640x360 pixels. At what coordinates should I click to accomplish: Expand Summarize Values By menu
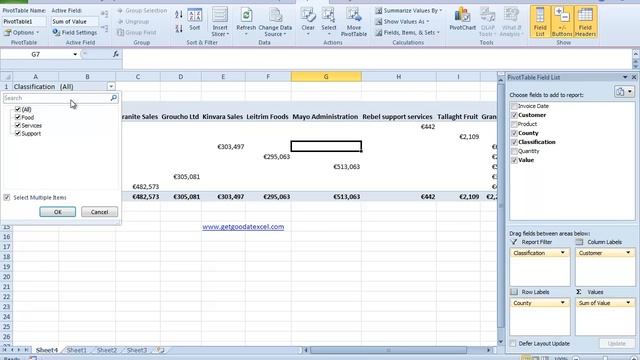(409, 11)
